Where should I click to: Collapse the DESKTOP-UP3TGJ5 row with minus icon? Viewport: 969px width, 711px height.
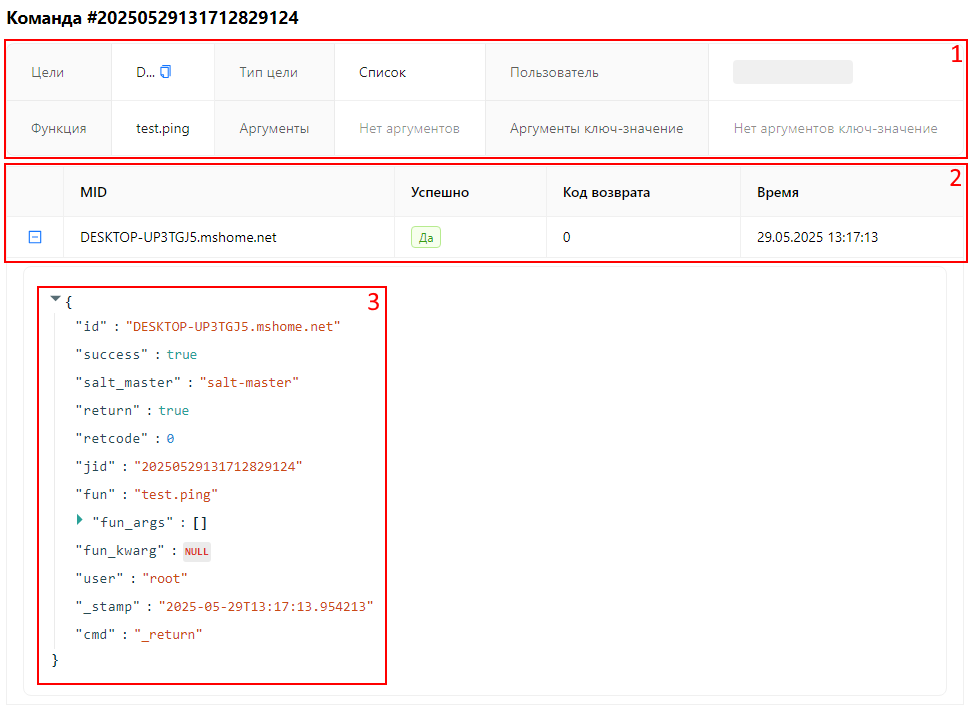click(x=35, y=237)
